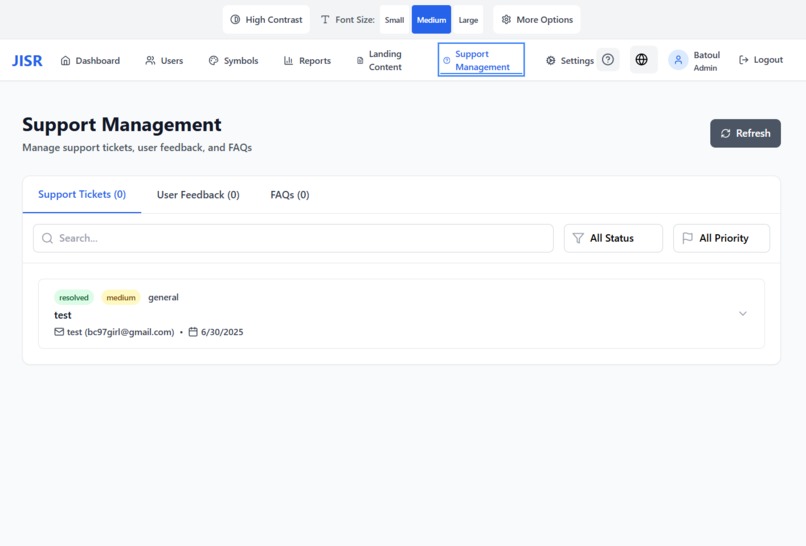The height and width of the screenshot is (546, 806).
Task: Open help with the question mark icon
Action: (x=608, y=60)
